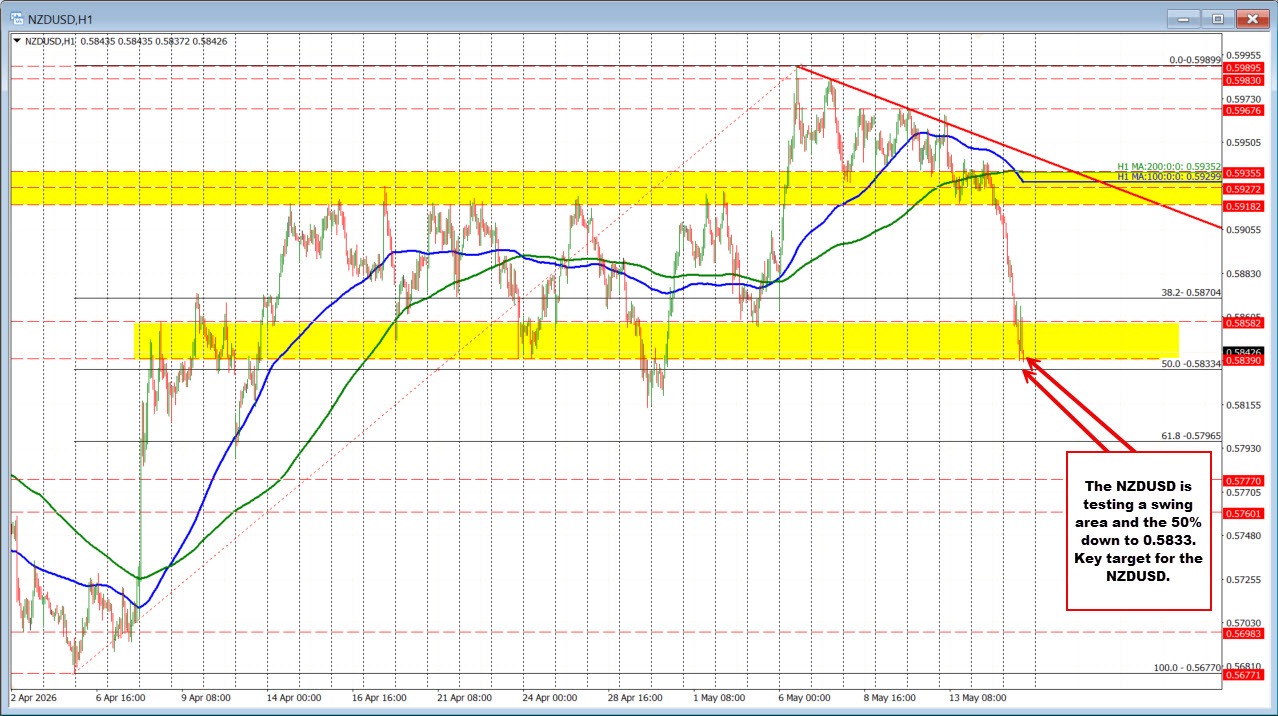Select the 0.58390 red price label
The width and height of the screenshot is (1278, 716).
pos(1246,360)
